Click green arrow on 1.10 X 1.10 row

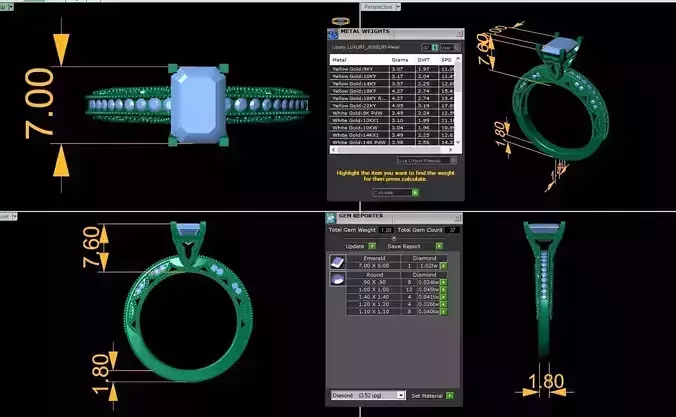coord(443,312)
